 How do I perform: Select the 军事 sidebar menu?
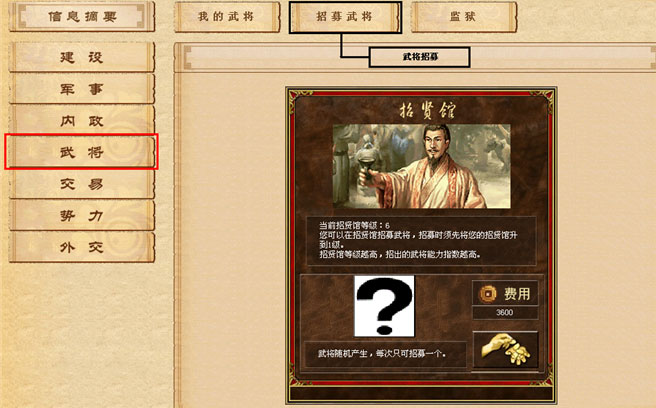tap(82, 89)
